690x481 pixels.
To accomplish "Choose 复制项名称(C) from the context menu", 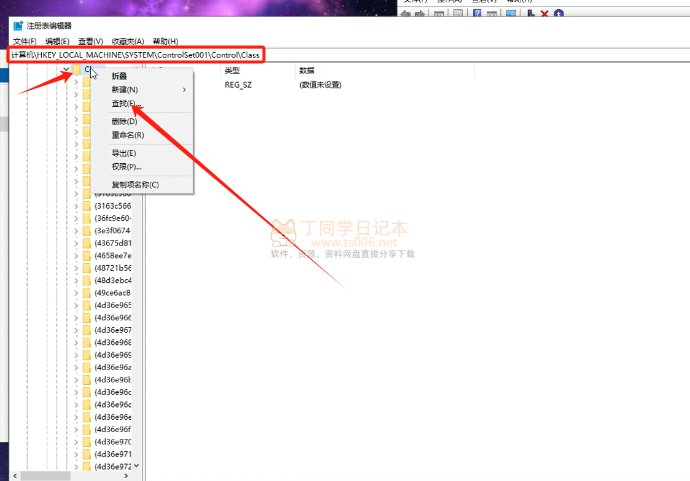I will click(x=143, y=185).
